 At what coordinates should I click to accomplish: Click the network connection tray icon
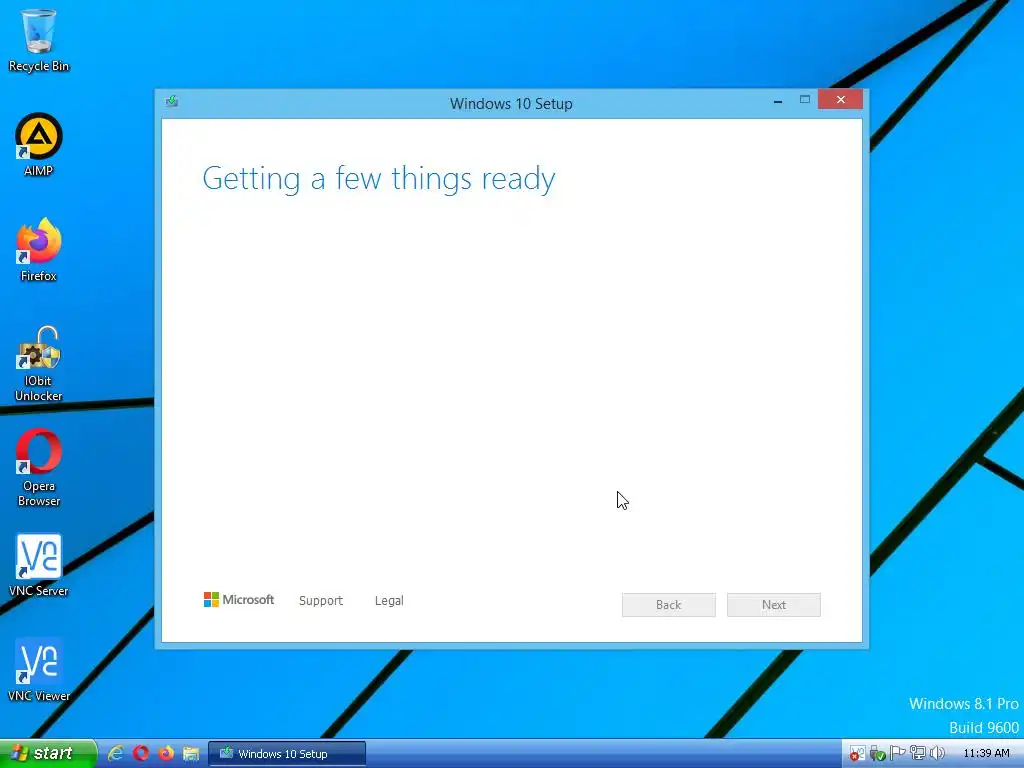click(918, 753)
